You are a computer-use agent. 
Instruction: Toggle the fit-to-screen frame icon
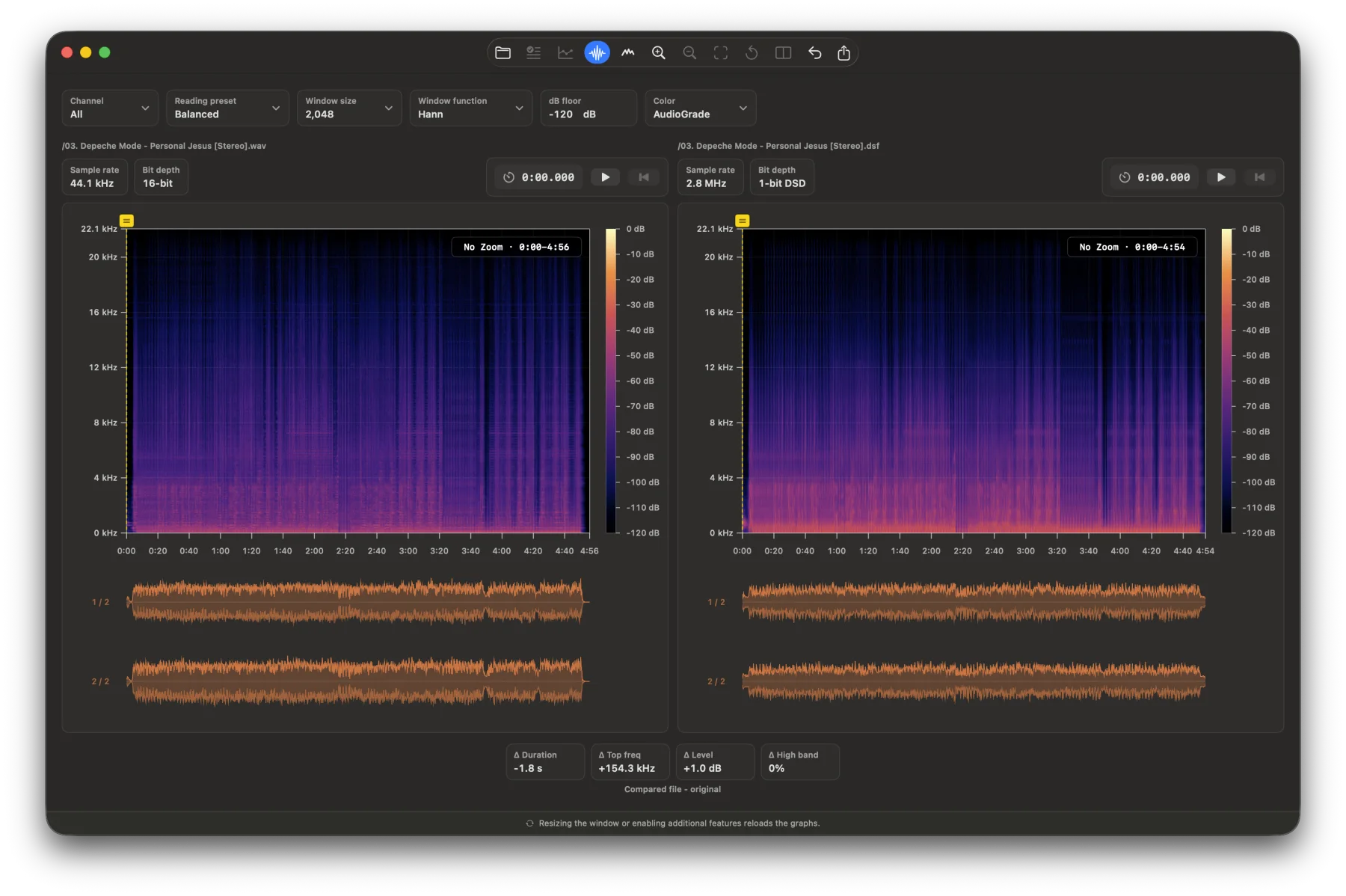point(721,52)
